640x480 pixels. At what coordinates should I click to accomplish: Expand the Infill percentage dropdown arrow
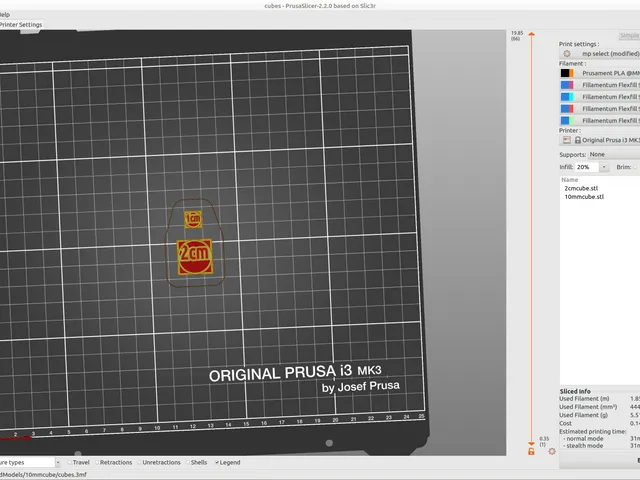click(604, 167)
